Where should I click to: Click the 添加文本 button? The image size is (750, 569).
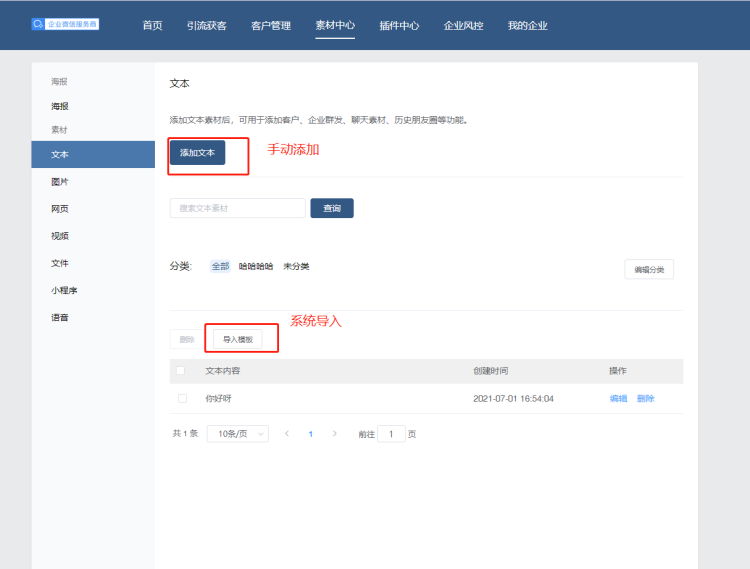coord(197,152)
